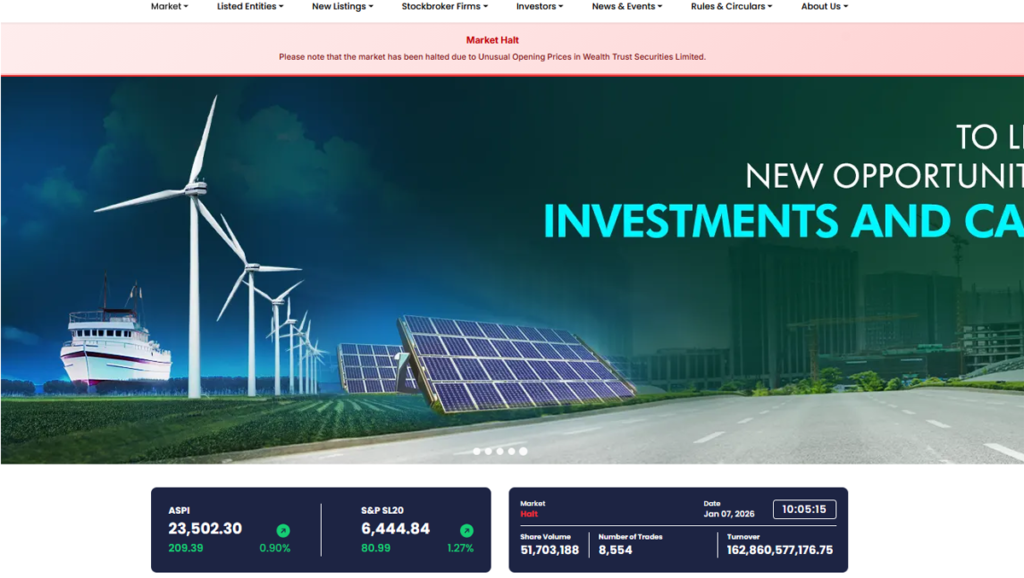
Task: Open the About Us menu
Action: coord(824,7)
